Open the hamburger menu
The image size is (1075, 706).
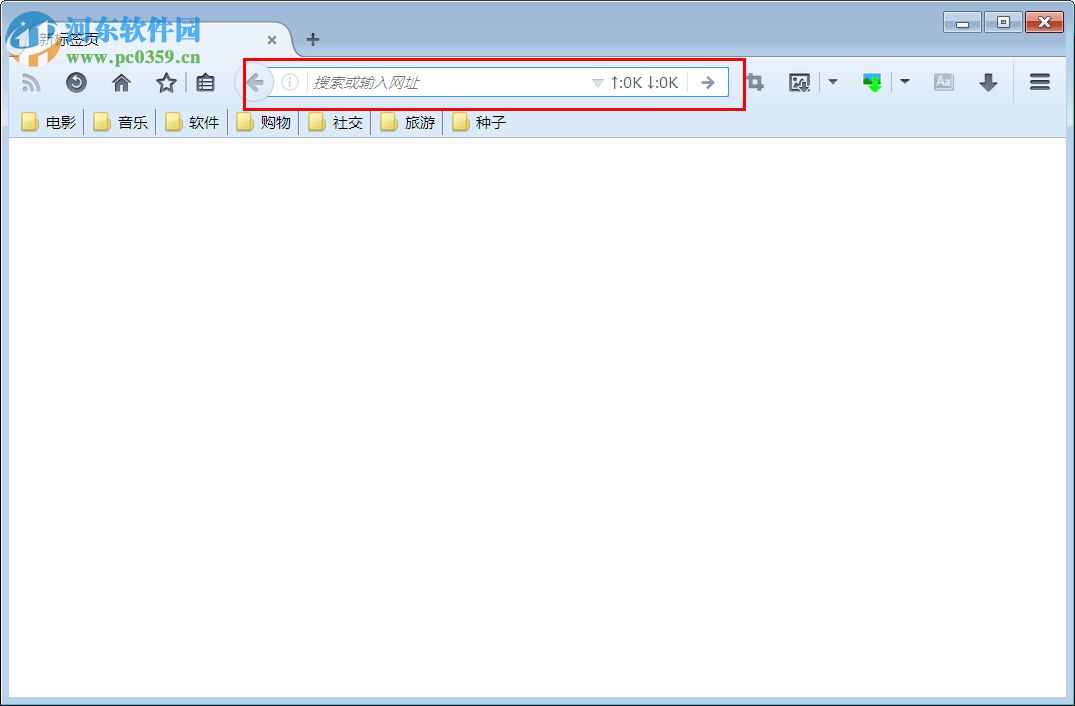(x=1040, y=82)
